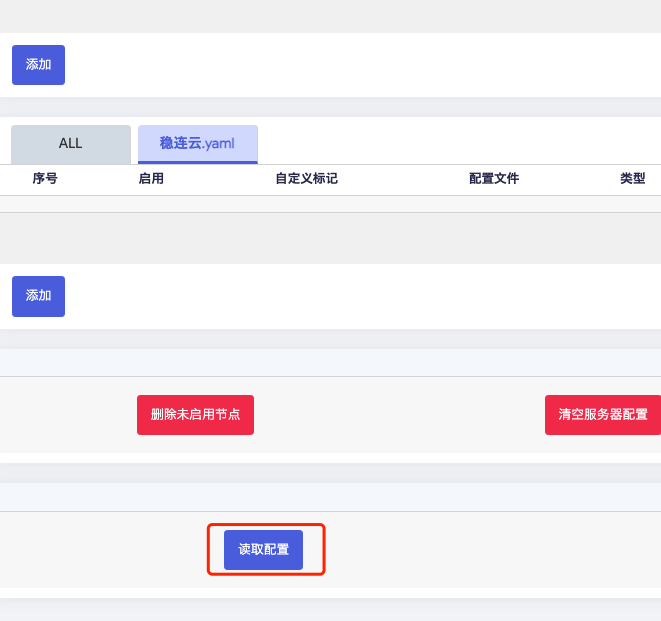Click the 添加 button below the node table

click(38, 296)
